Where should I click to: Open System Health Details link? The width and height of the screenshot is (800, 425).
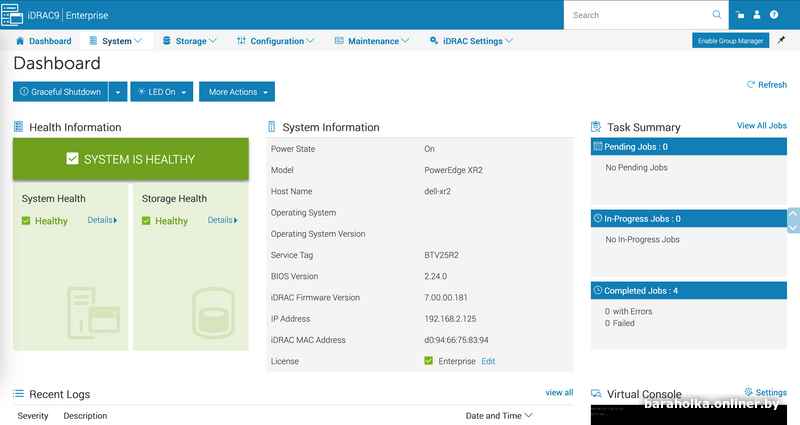102,220
